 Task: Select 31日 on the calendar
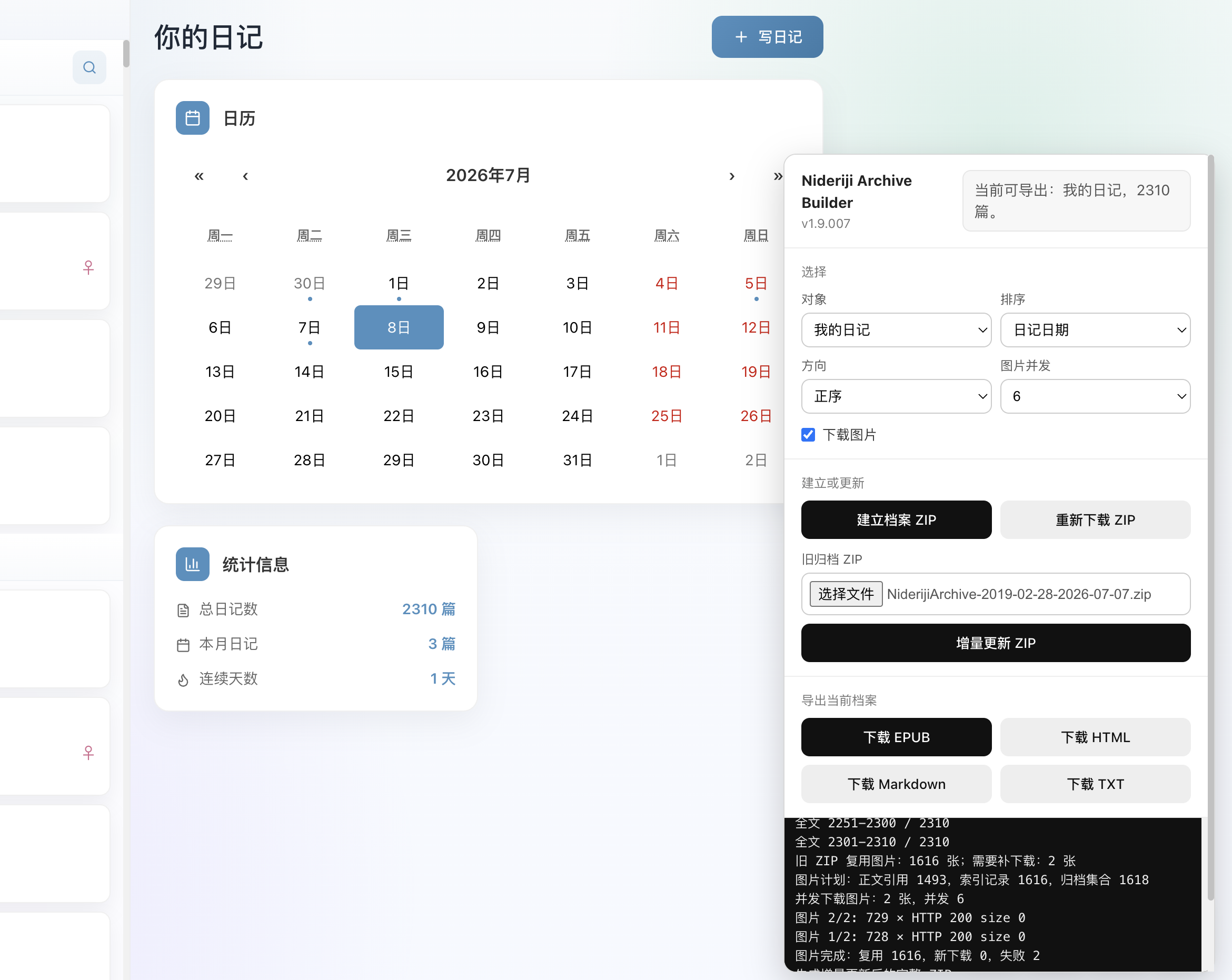pyautogui.click(x=577, y=461)
